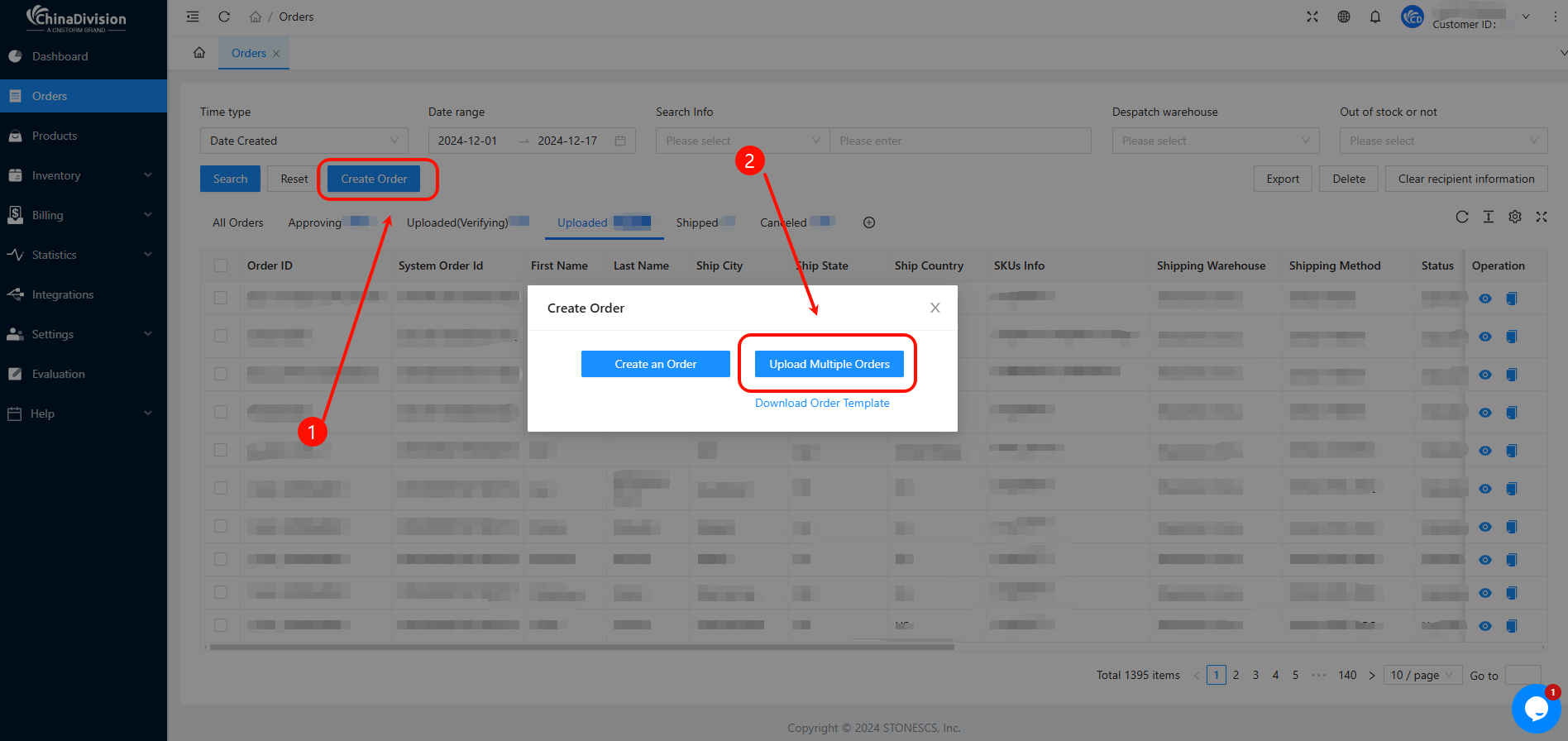Click the Download Order Template link

pos(822,403)
